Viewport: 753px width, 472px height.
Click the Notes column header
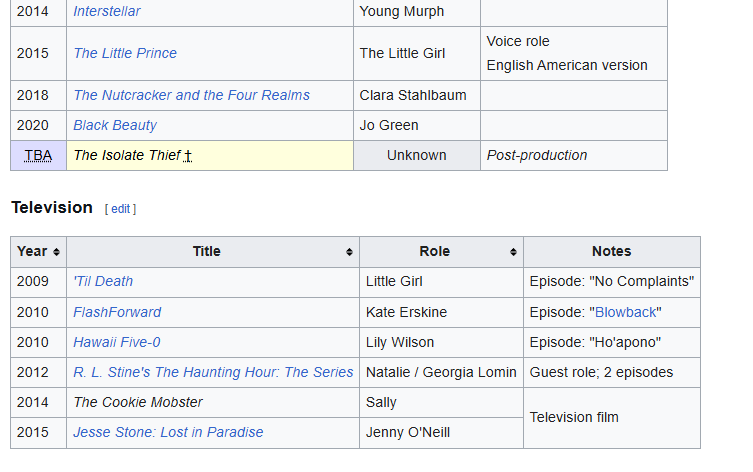pyautogui.click(x=611, y=252)
